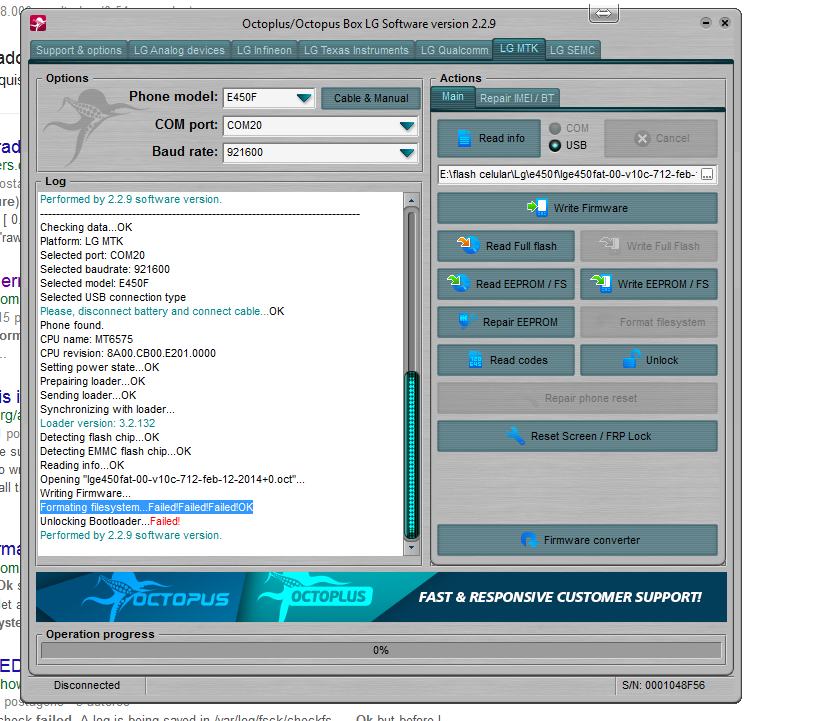Select the LG MTK tab

pyautogui.click(x=519, y=49)
